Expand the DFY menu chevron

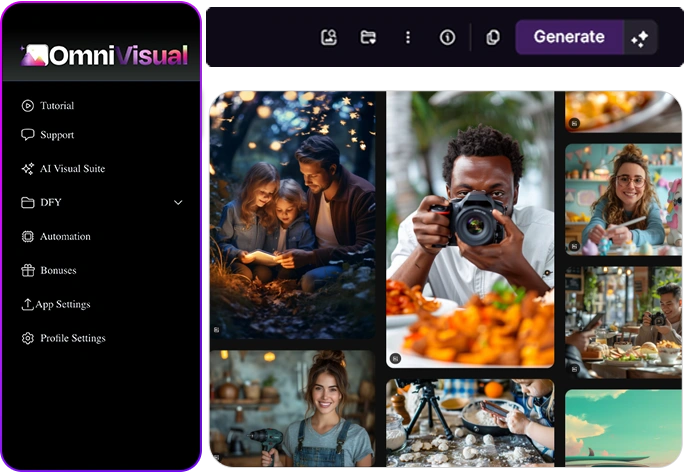click(x=178, y=202)
